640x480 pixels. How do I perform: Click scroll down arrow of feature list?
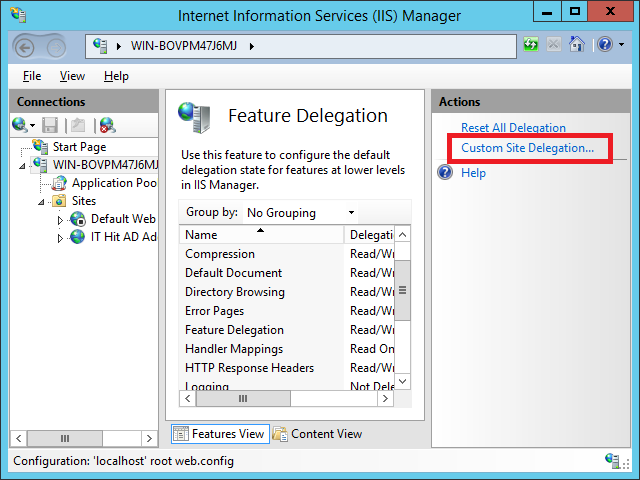(x=402, y=381)
